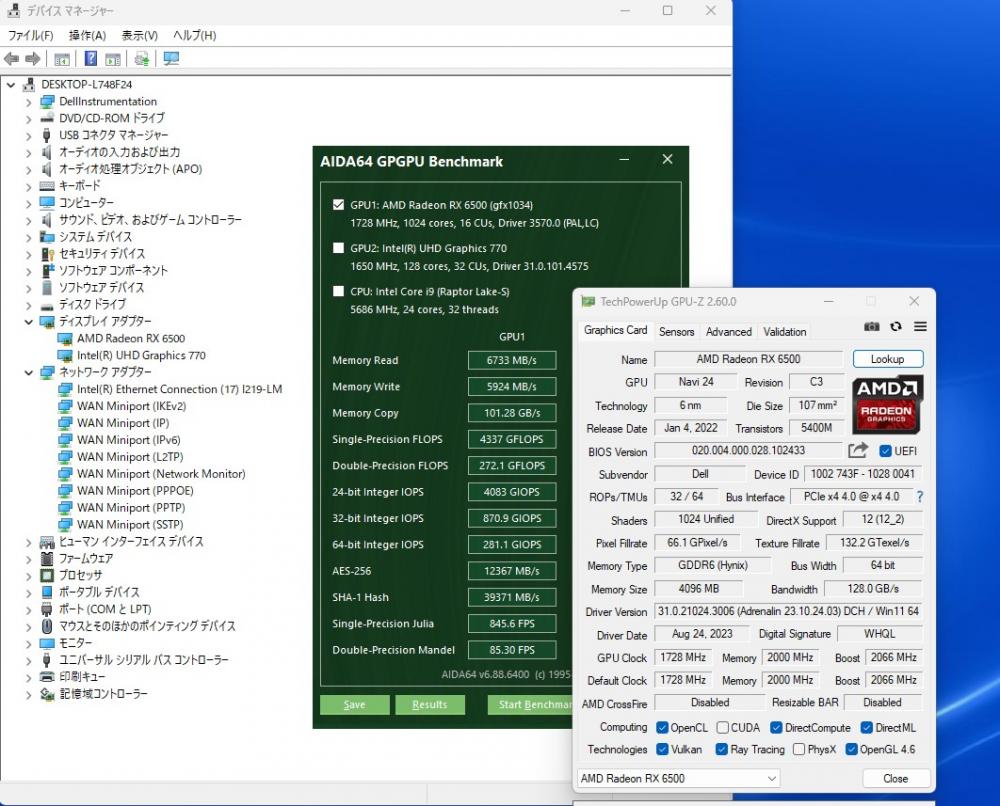The height and width of the screenshot is (806, 1000).
Task: Click the BIOS Version field in GPU-Z
Action: click(748, 451)
